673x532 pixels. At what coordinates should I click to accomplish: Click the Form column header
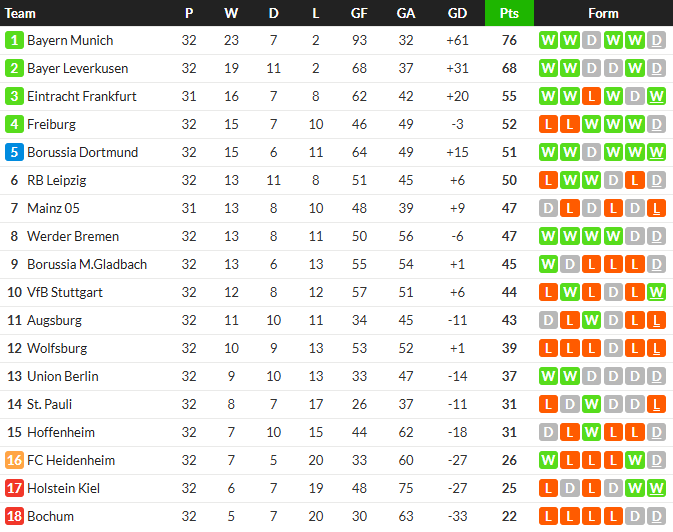(603, 13)
